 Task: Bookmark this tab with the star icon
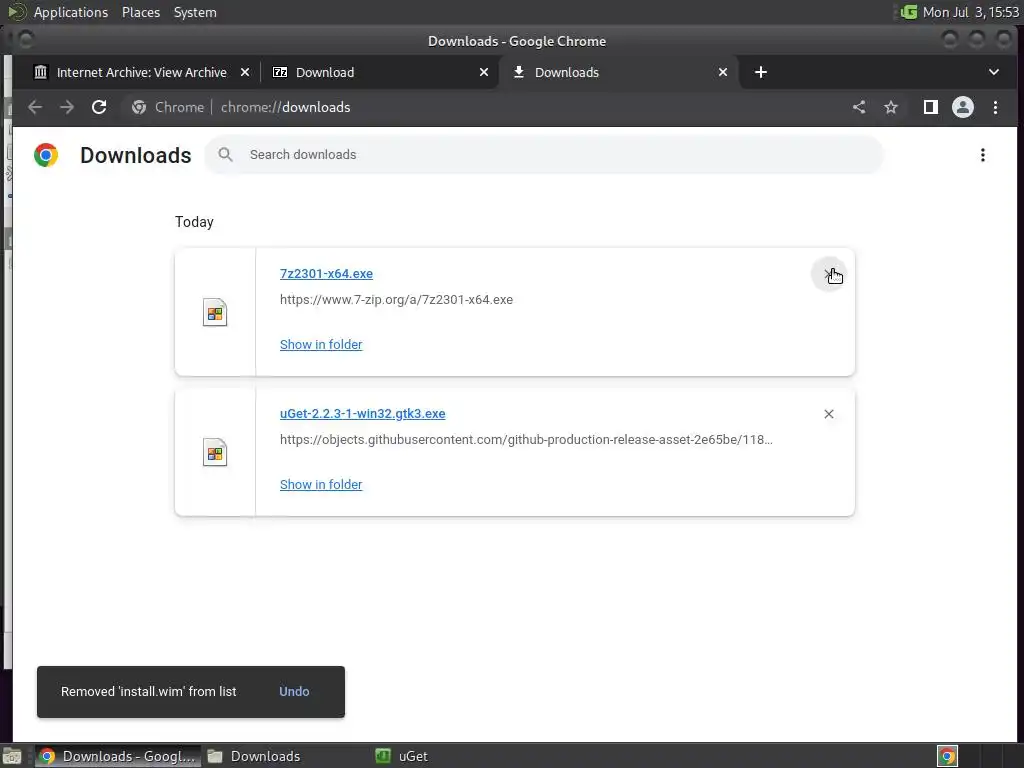[x=891, y=107]
